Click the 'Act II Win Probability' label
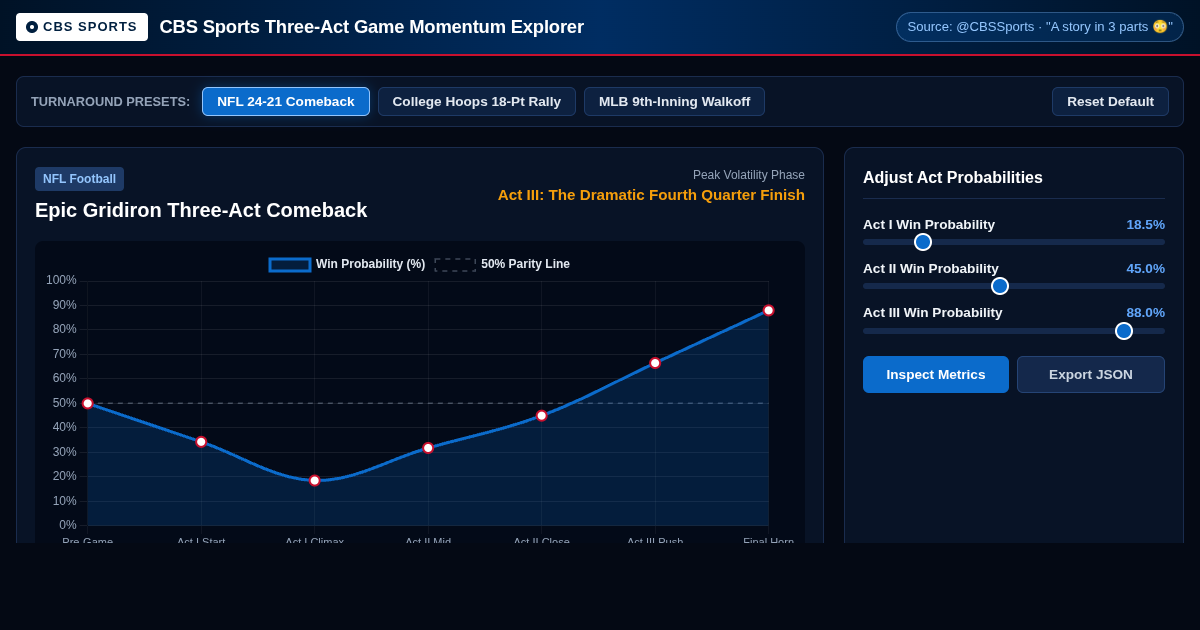The image size is (1200, 630). click(x=931, y=268)
